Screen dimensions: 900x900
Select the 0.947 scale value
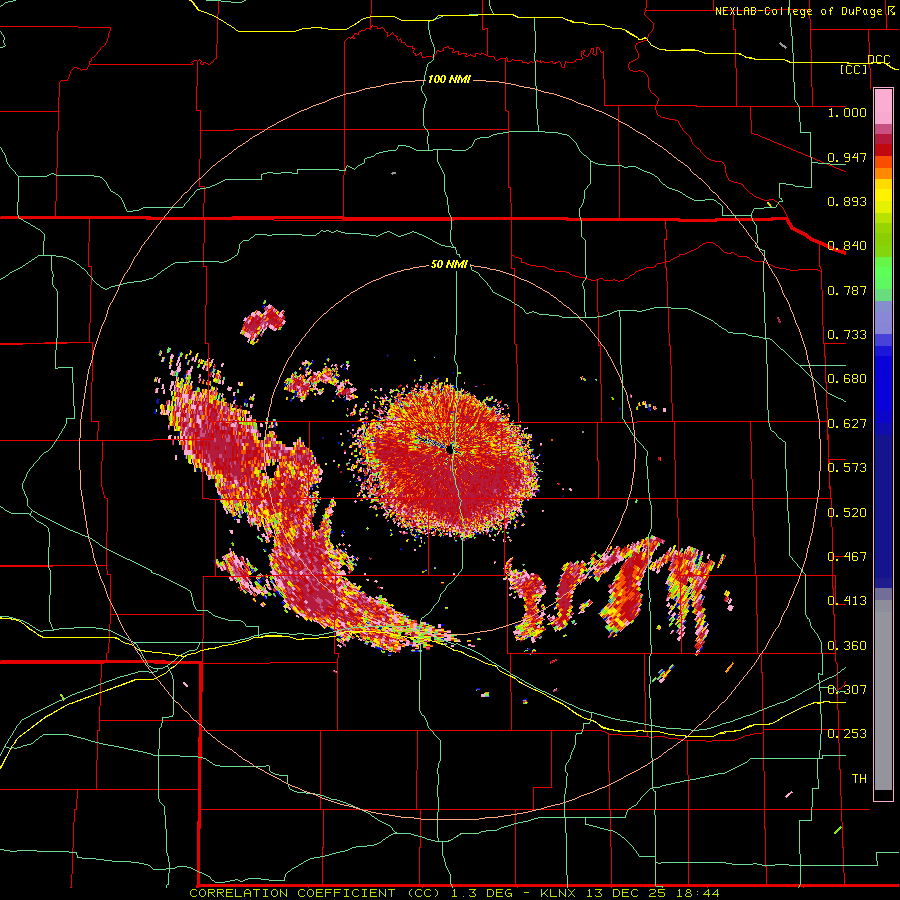click(x=847, y=157)
